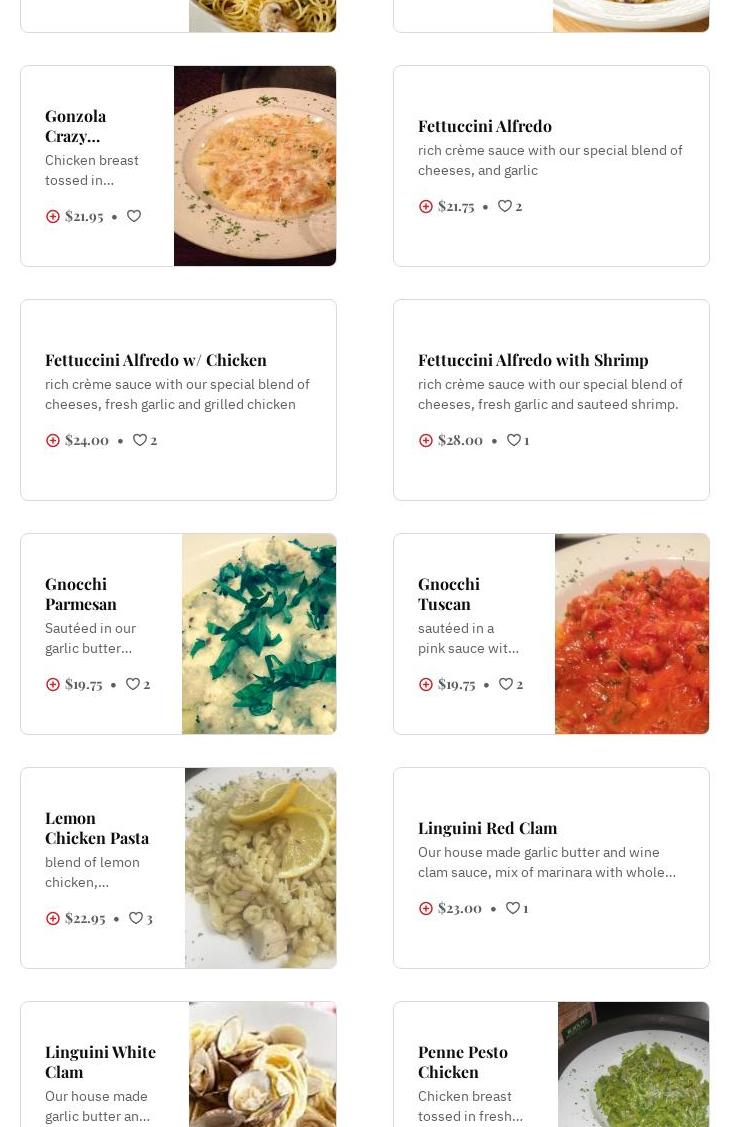Viewport: 750px width, 1127px height.
Task: Add Fettuccini Alfredo to order
Action: click(x=426, y=206)
